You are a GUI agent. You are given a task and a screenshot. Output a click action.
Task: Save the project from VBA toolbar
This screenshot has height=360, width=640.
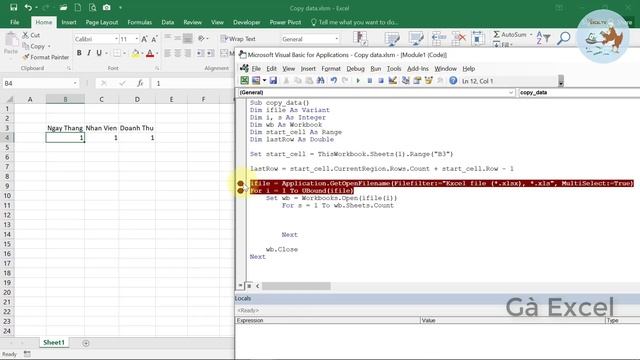pos(273,81)
